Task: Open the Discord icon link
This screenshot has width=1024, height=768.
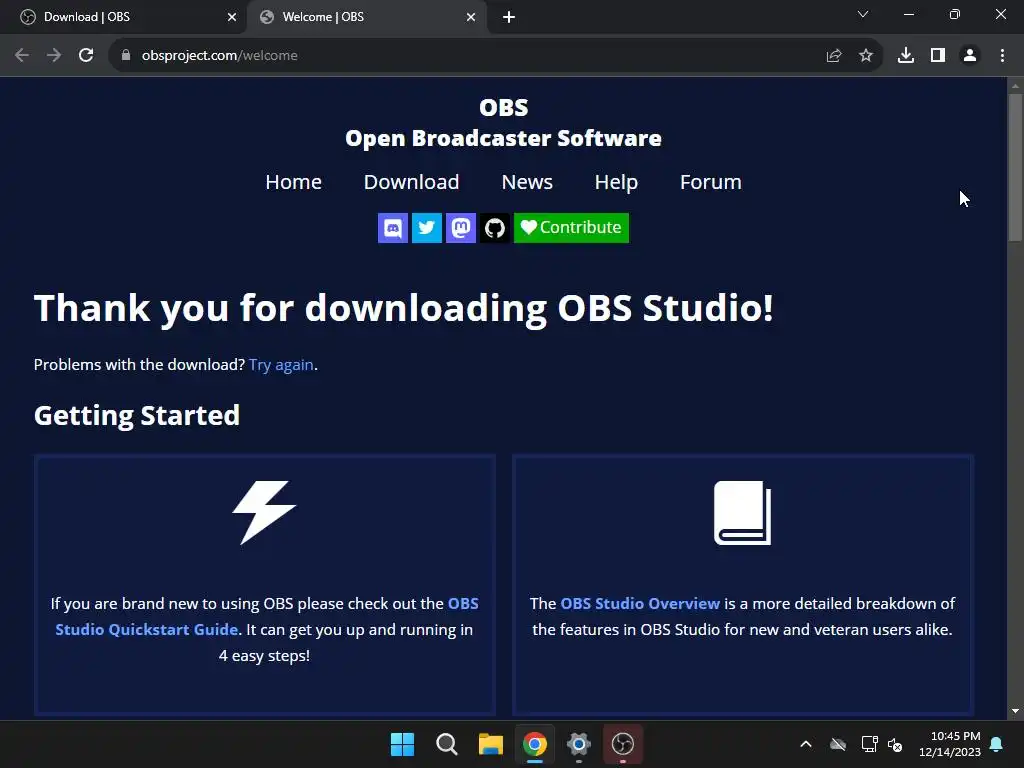Action: point(392,228)
